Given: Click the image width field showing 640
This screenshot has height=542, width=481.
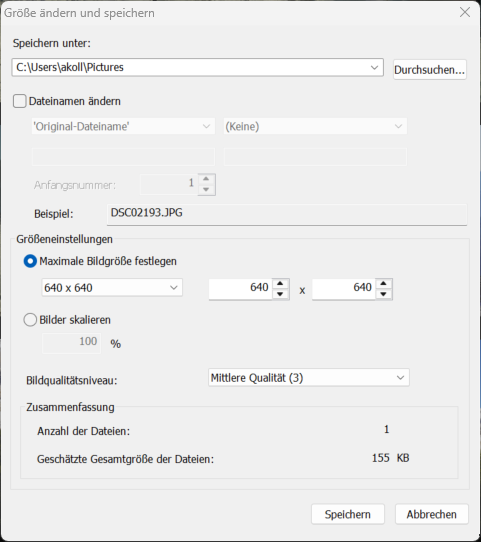Looking at the screenshot, I should [240, 289].
